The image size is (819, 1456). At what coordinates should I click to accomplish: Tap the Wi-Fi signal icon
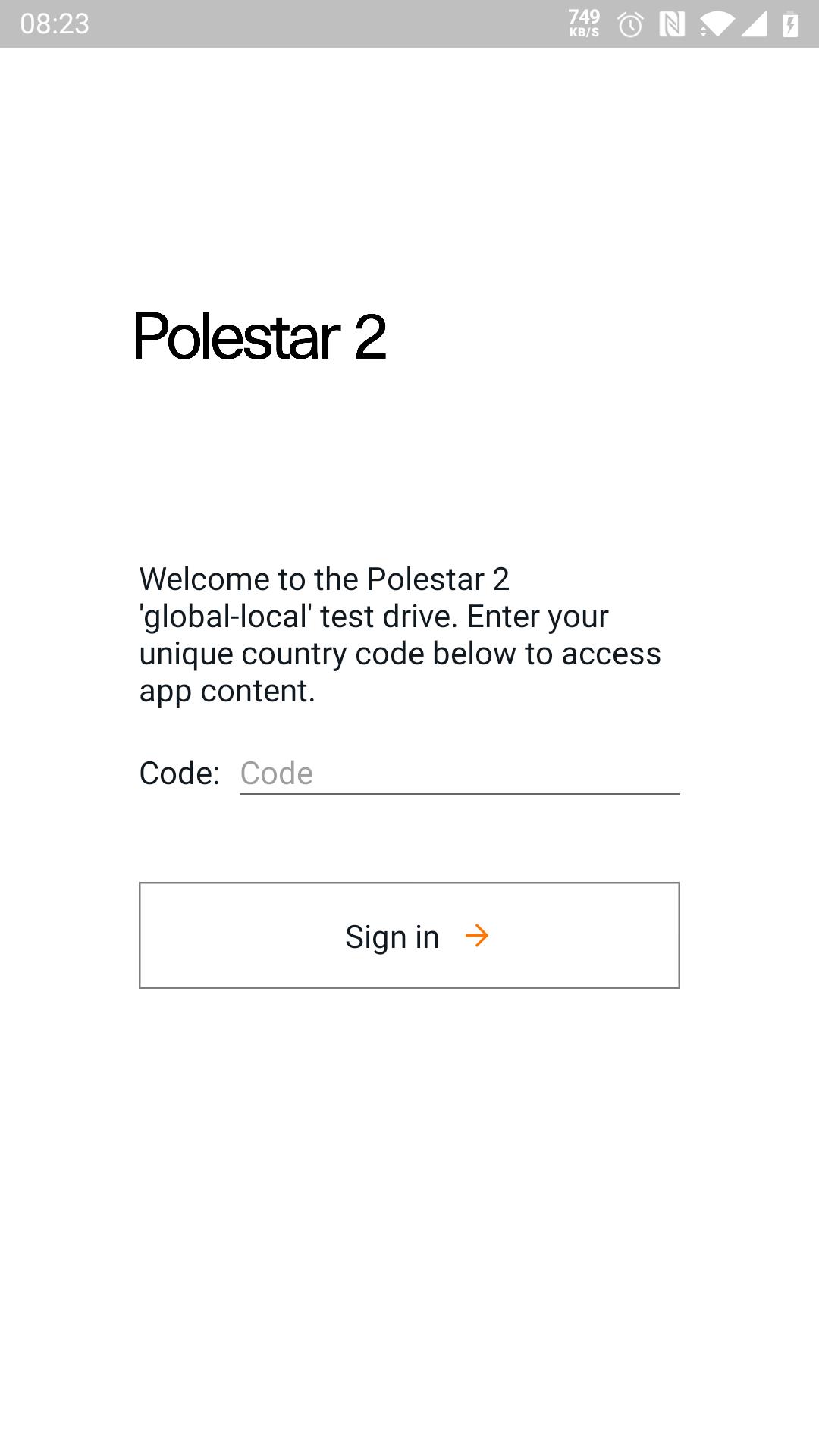(x=716, y=25)
